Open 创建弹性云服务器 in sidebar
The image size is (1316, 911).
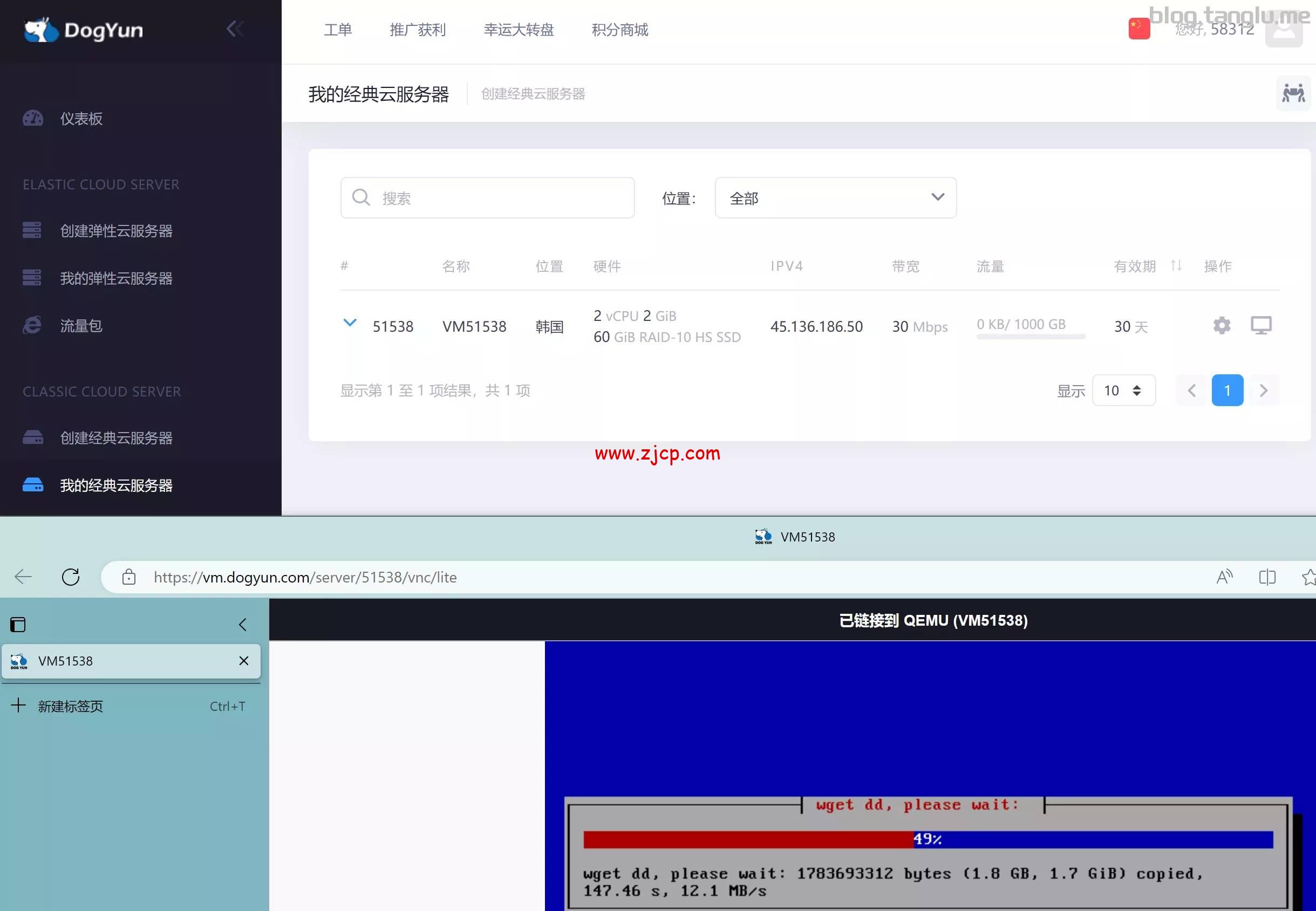pos(117,231)
